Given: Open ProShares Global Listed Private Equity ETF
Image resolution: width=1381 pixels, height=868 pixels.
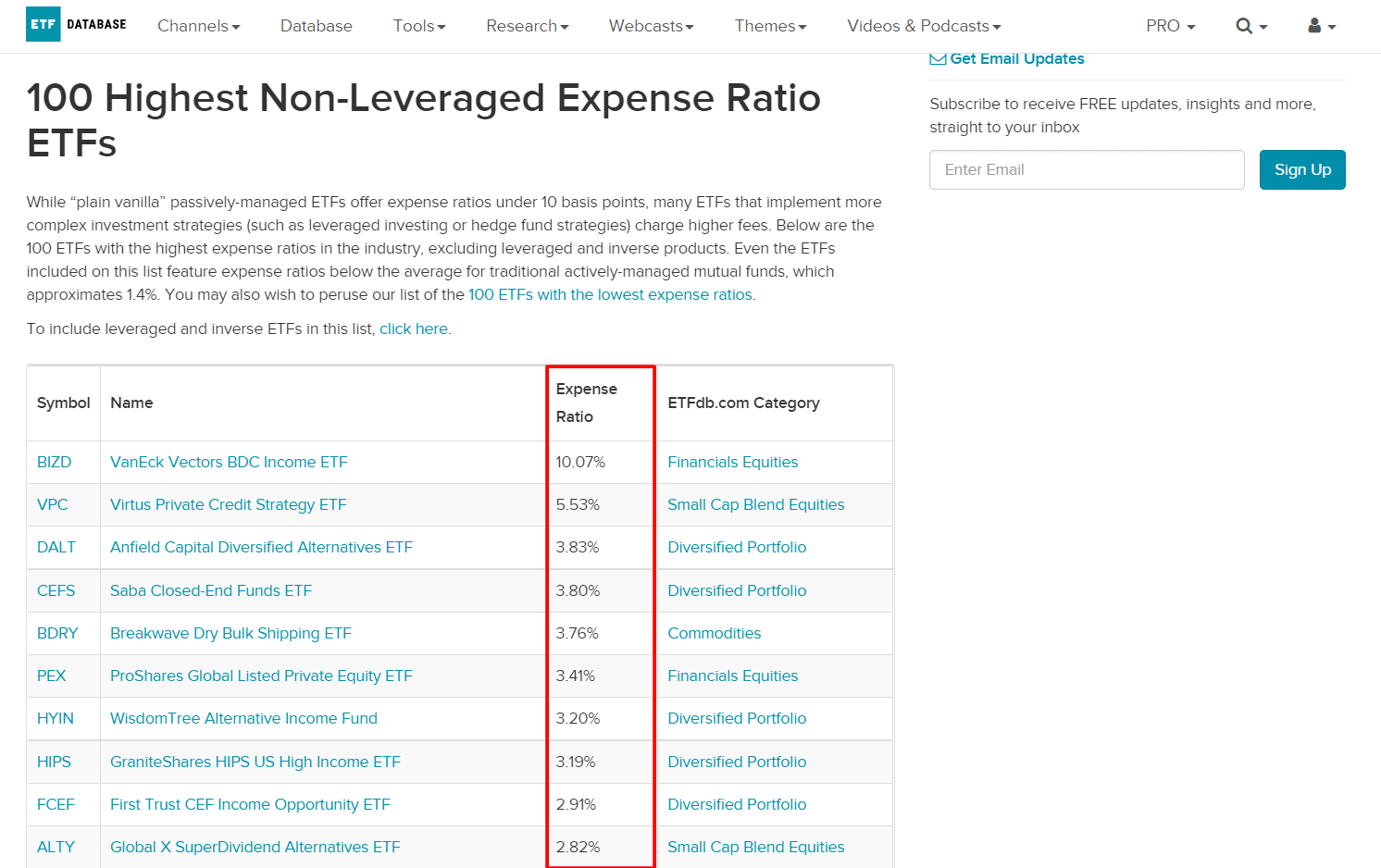Looking at the screenshot, I should pyautogui.click(x=262, y=676).
